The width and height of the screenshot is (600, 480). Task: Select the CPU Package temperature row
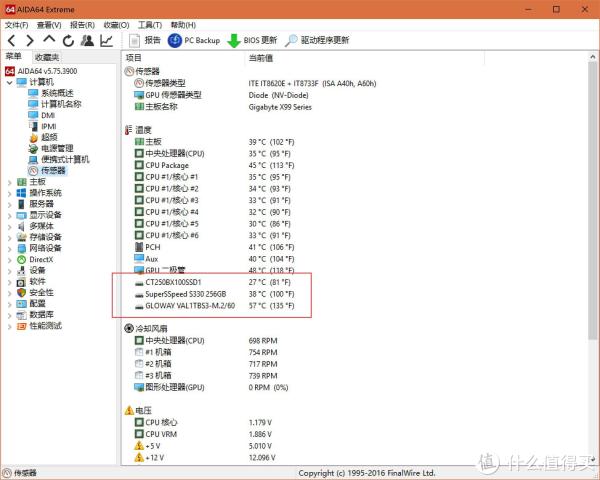pos(214,165)
